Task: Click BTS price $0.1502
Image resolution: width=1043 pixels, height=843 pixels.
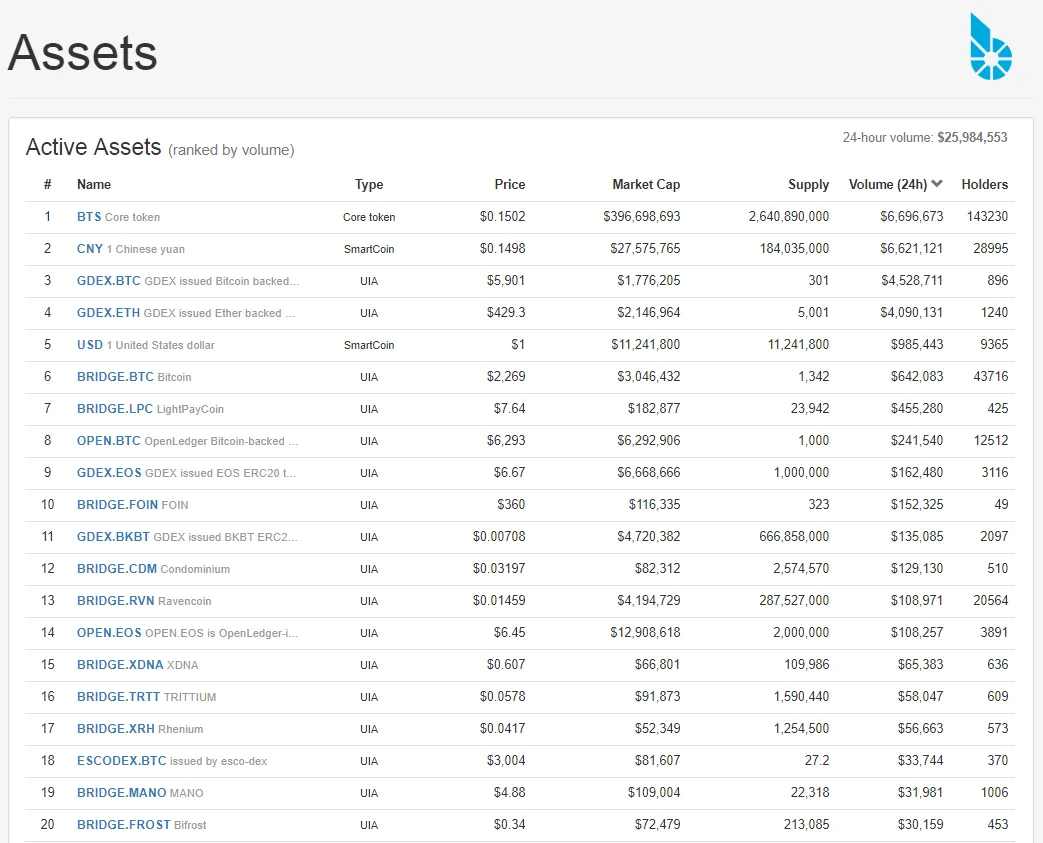Action: 502,216
